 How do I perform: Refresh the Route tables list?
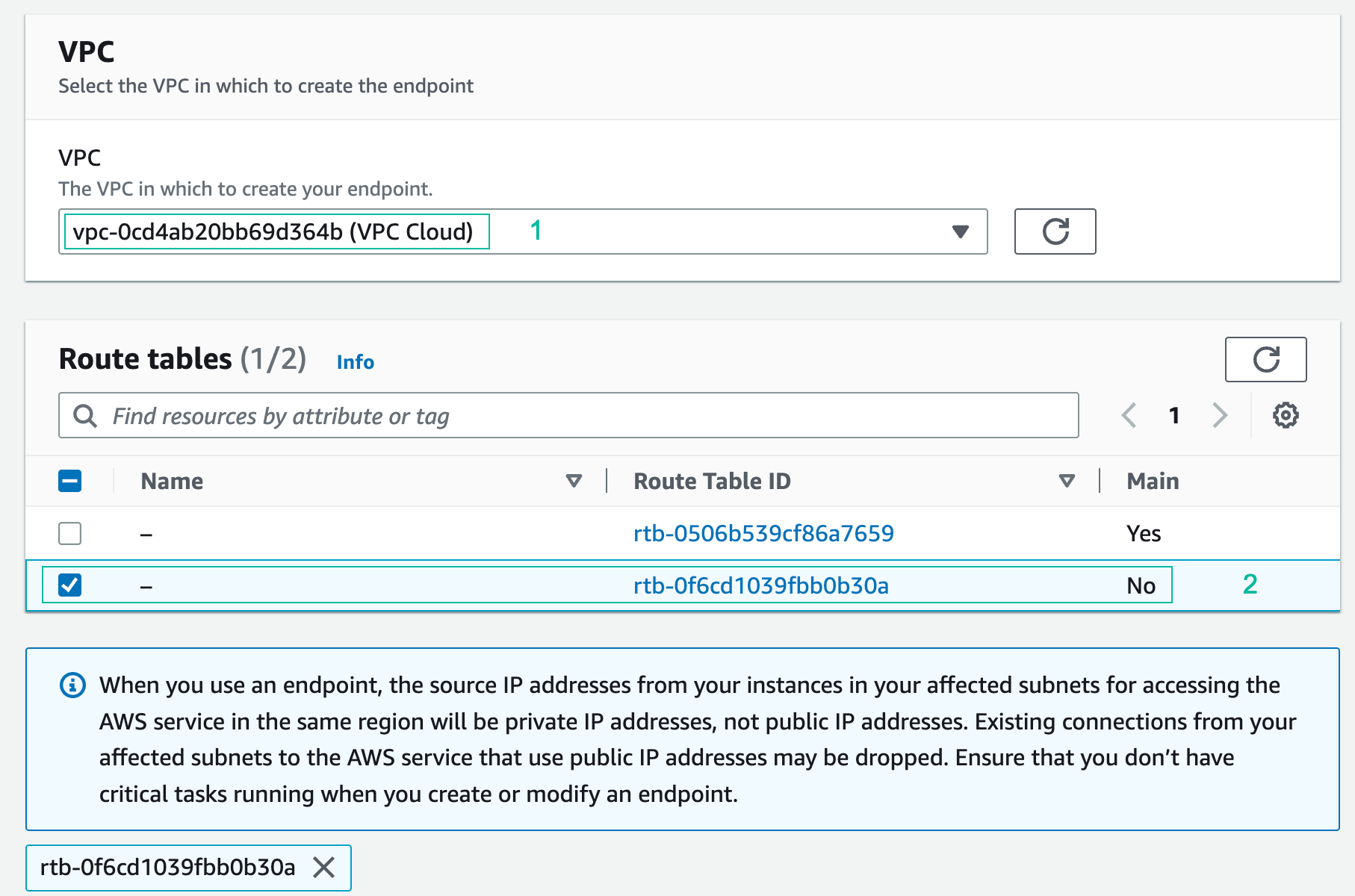point(1265,359)
